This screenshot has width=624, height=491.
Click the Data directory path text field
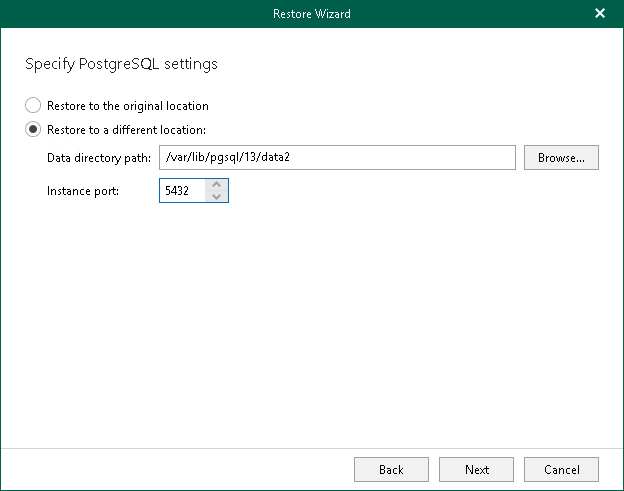[x=336, y=158]
